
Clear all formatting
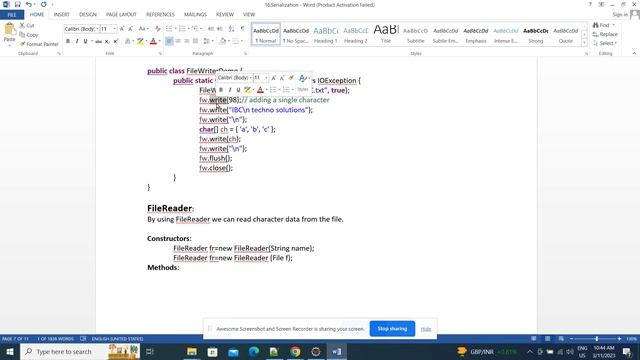coord(158,29)
